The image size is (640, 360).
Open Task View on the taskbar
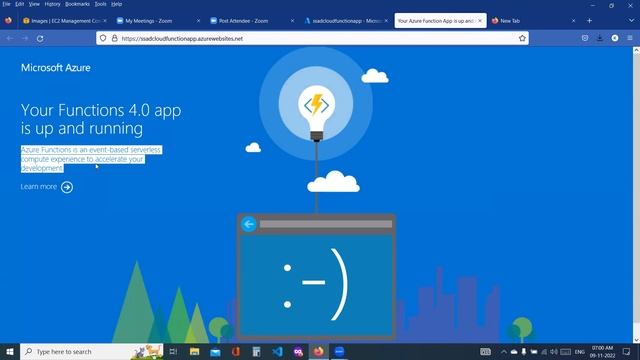[x=173, y=351]
